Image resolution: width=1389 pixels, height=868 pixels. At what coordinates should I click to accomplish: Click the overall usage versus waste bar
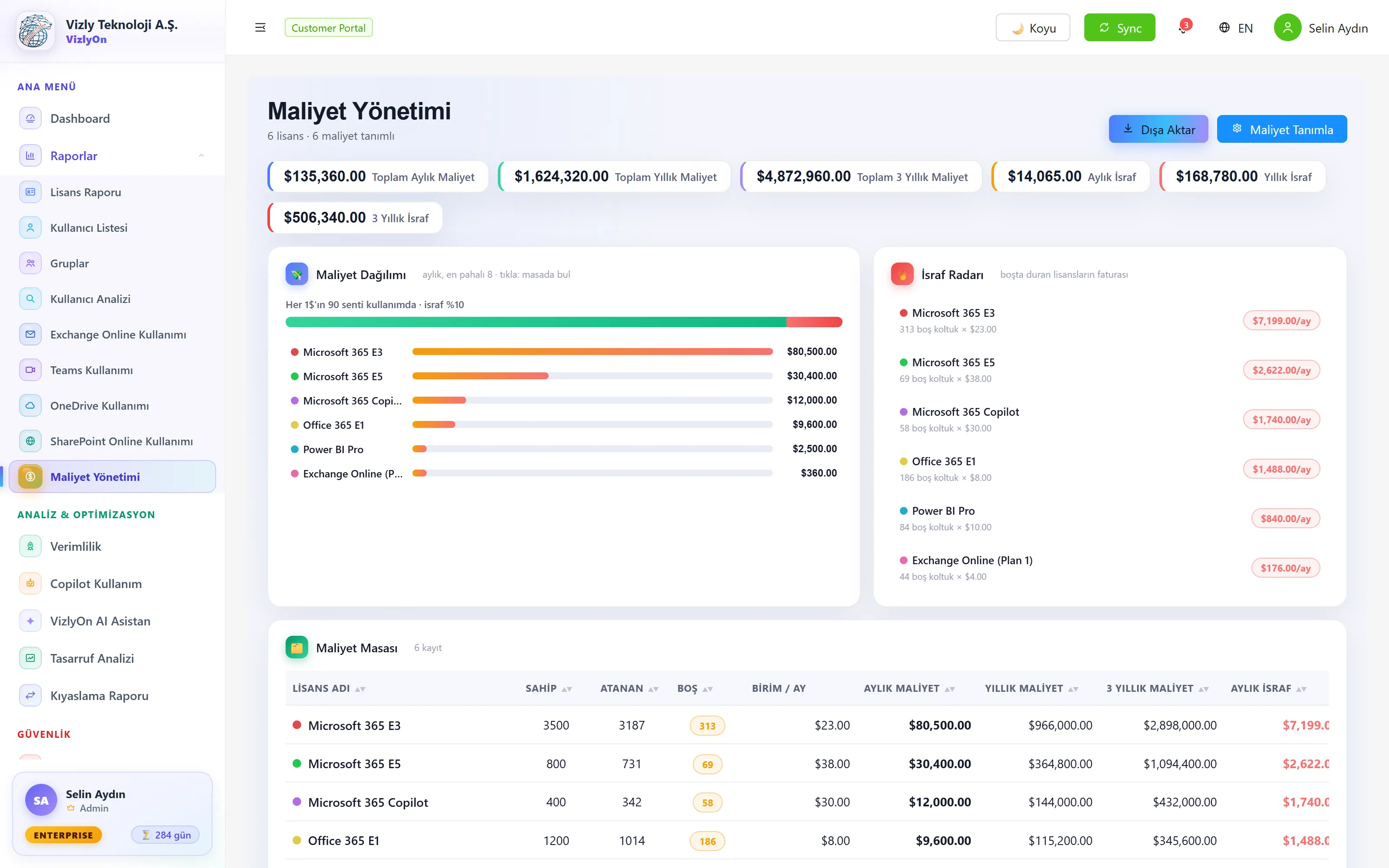click(x=564, y=322)
